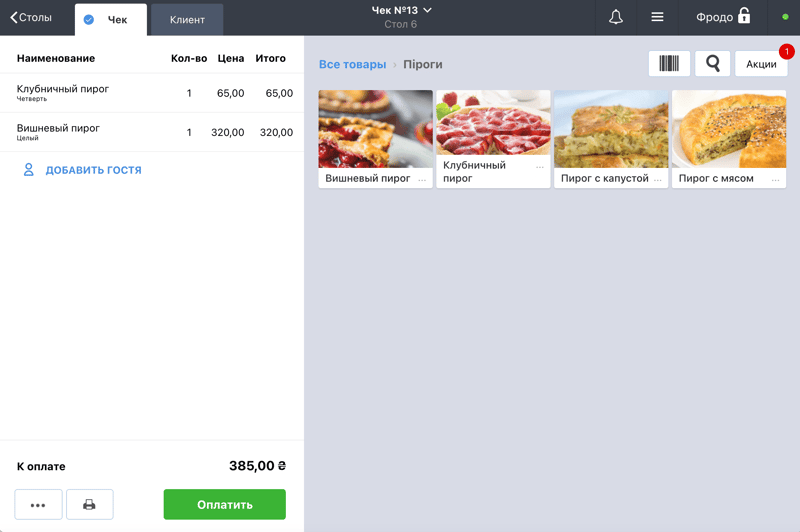This screenshot has width=800, height=532.
Task: Switch to the Клиент tab
Action: (x=187, y=19)
